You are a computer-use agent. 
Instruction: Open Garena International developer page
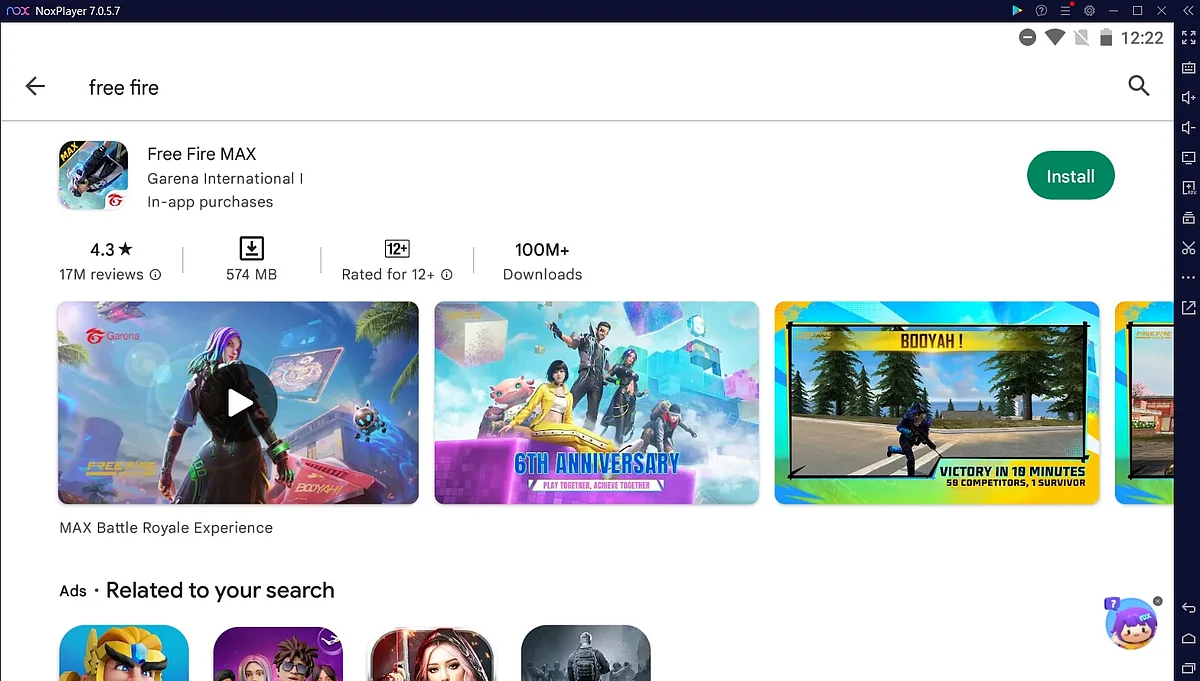pos(225,178)
